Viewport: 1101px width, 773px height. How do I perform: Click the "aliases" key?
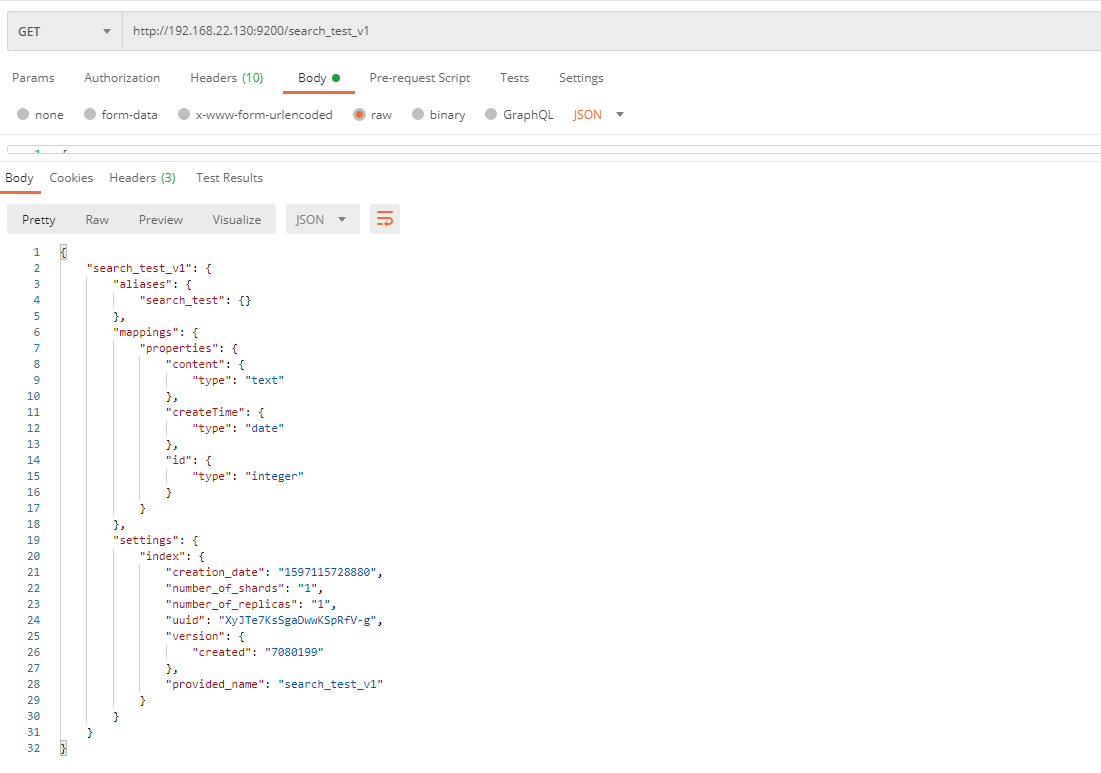pos(143,284)
